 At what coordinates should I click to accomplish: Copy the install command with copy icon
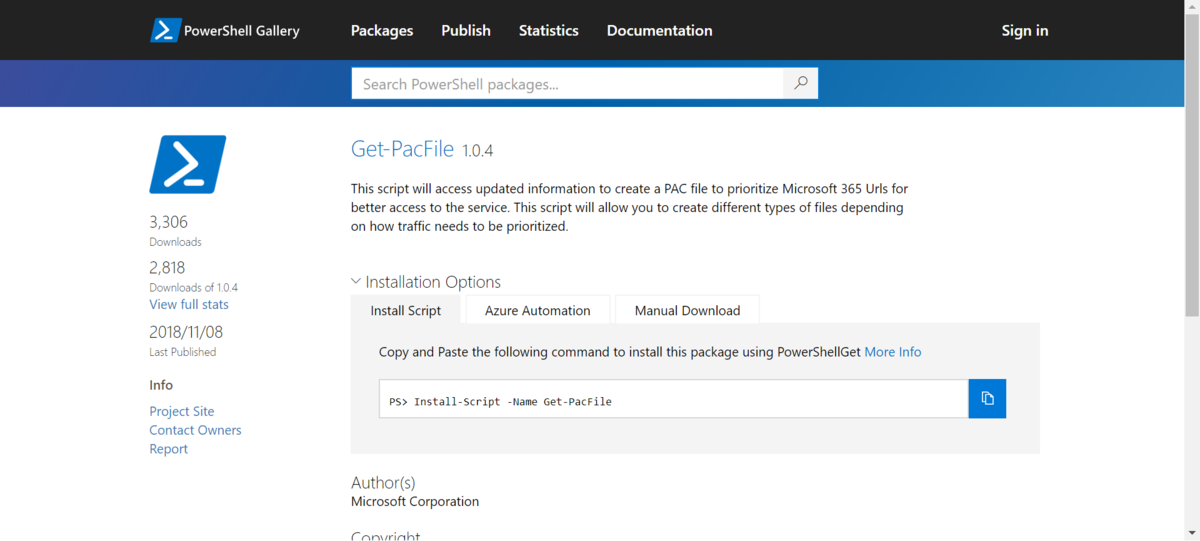(x=987, y=398)
